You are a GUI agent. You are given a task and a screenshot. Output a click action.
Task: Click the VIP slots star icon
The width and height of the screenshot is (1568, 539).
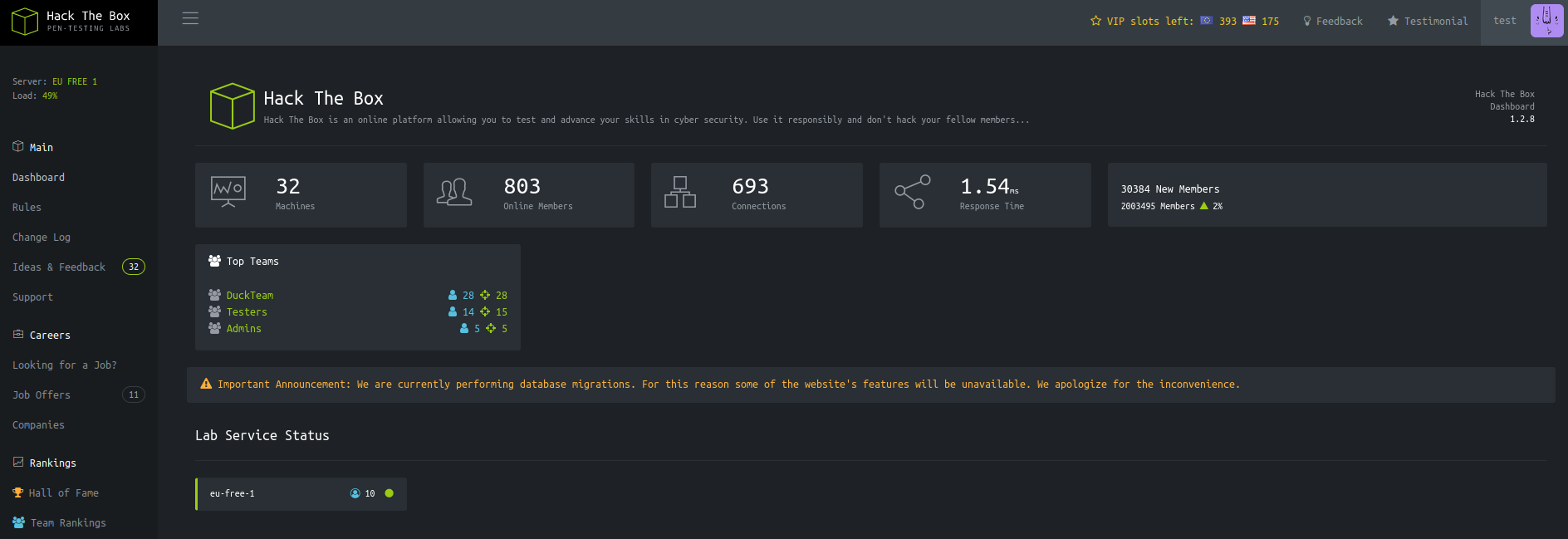tap(1095, 21)
